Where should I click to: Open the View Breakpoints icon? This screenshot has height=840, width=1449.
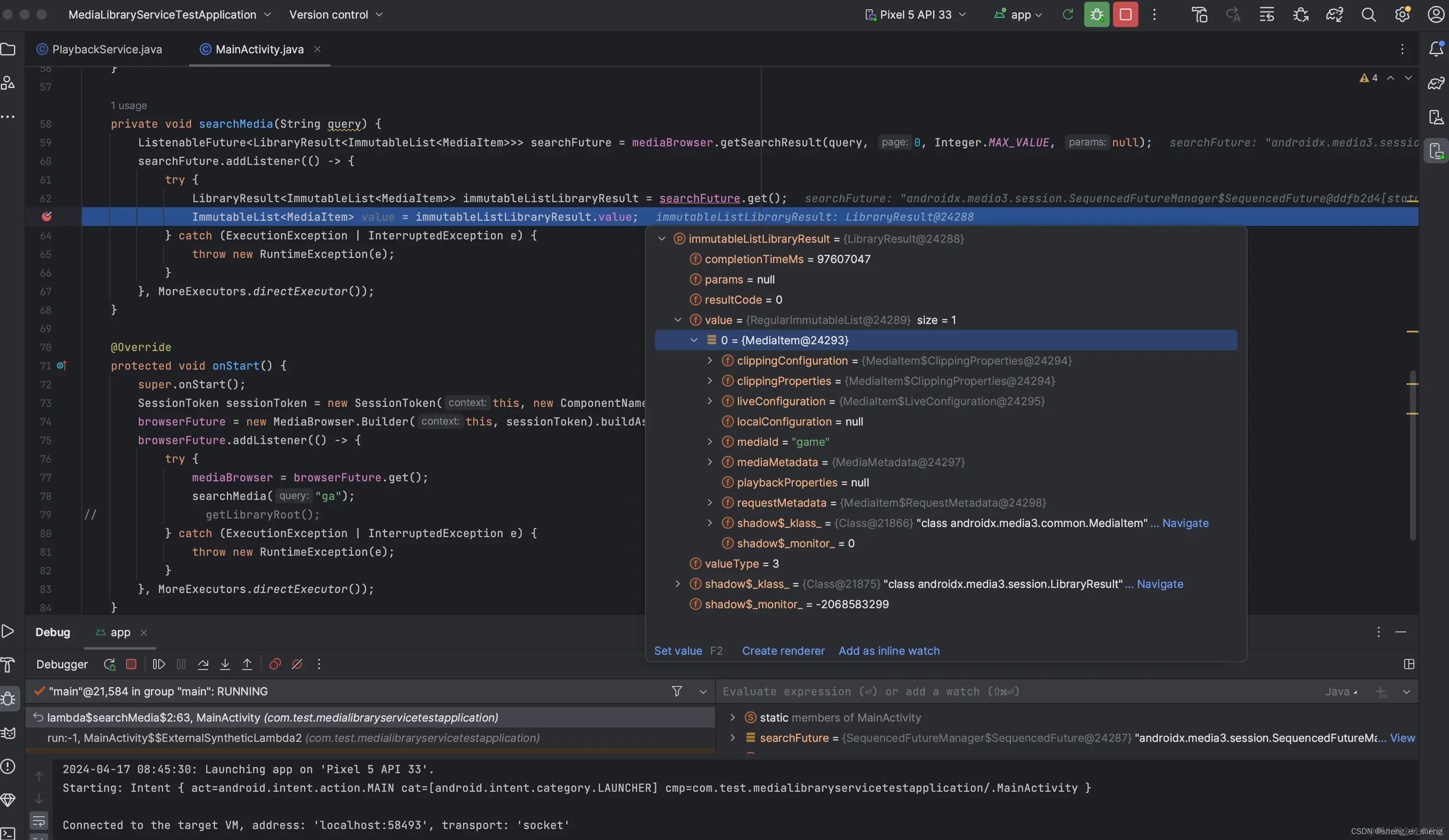point(275,664)
